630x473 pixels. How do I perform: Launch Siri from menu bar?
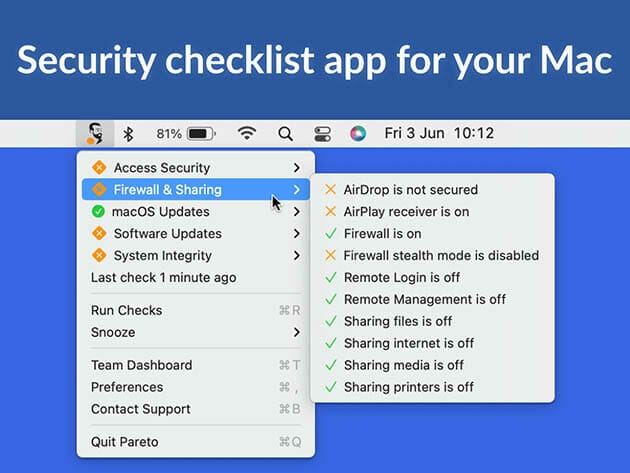[x=358, y=133]
